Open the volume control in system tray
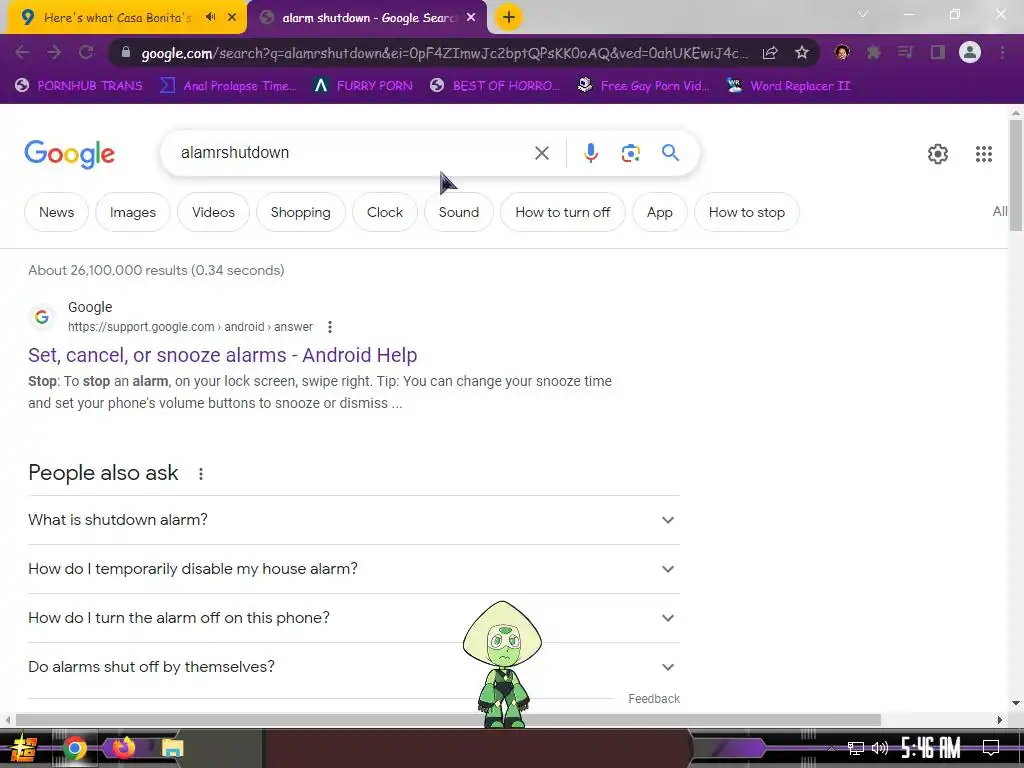Viewport: 1024px width, 768px height. (880, 748)
